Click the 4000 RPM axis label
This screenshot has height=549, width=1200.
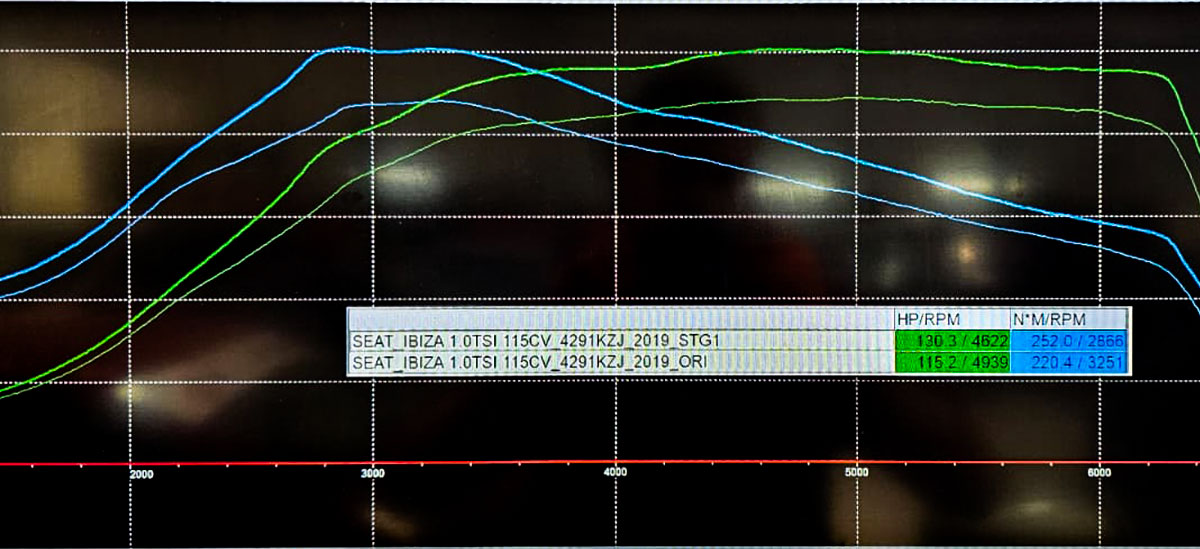tap(615, 473)
